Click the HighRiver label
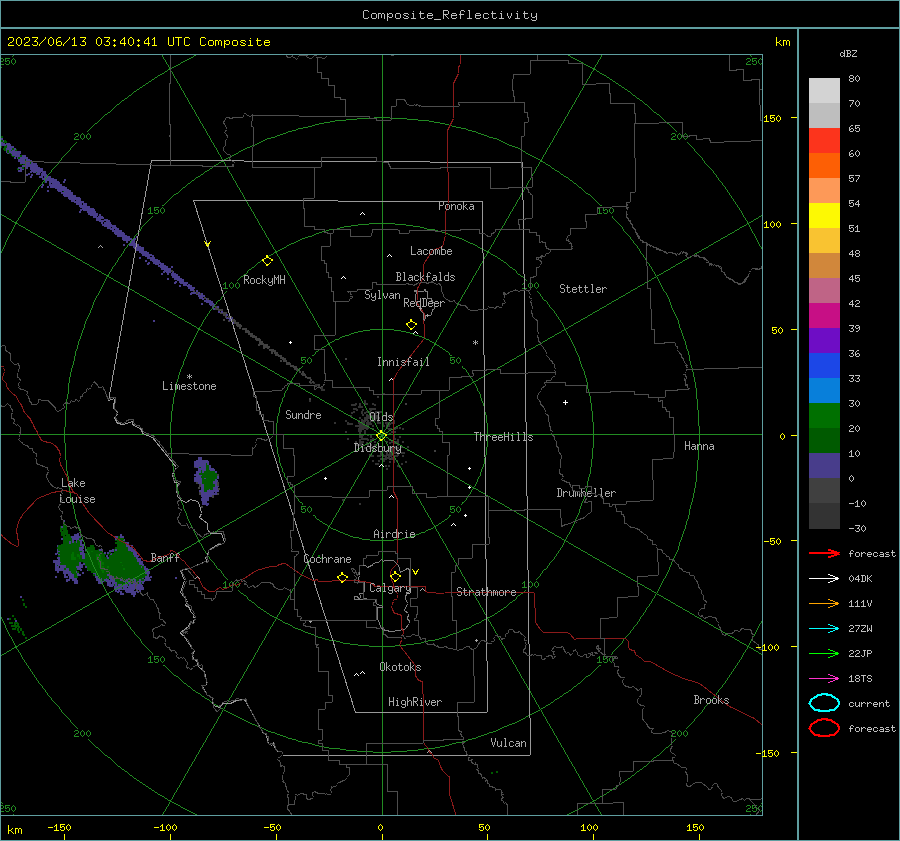 click(x=415, y=702)
